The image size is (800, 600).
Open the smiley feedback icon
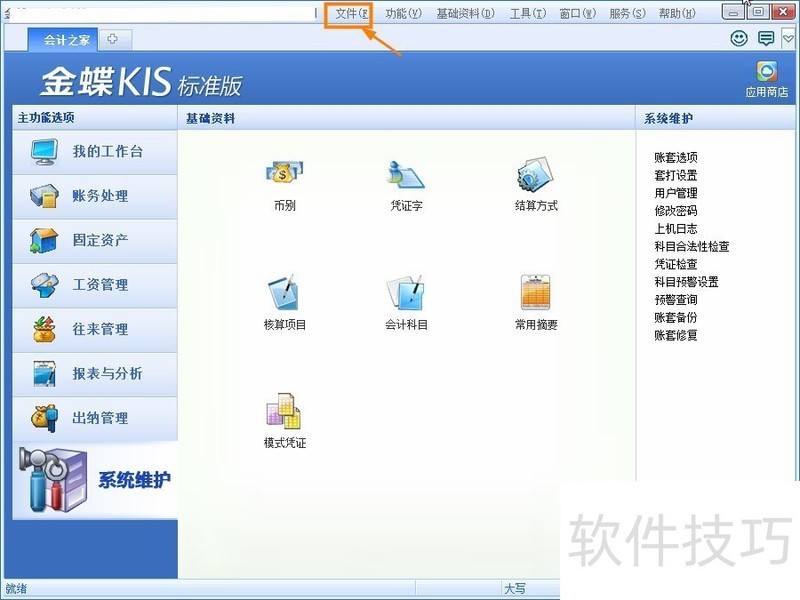(738, 38)
